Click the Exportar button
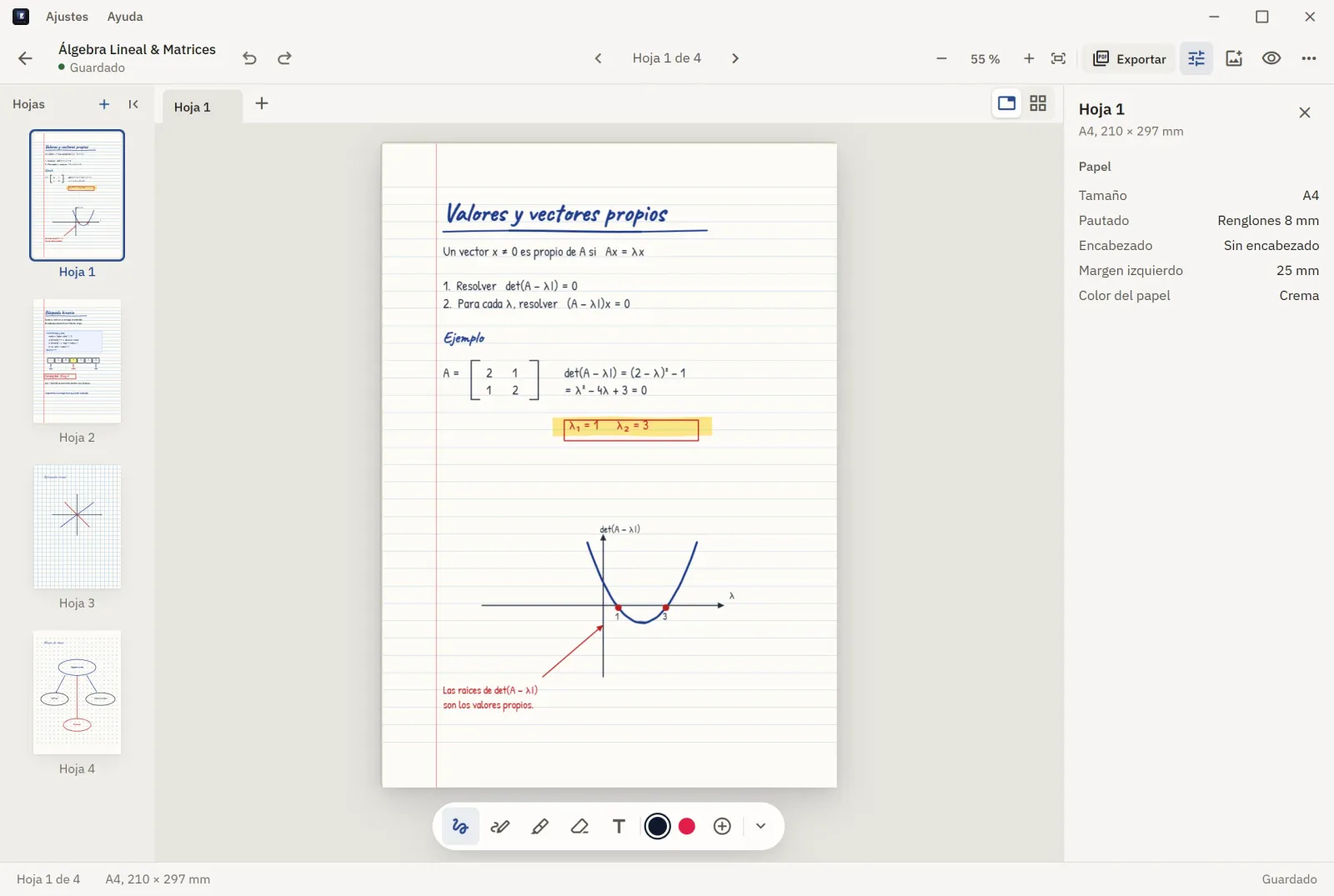 tap(1130, 59)
